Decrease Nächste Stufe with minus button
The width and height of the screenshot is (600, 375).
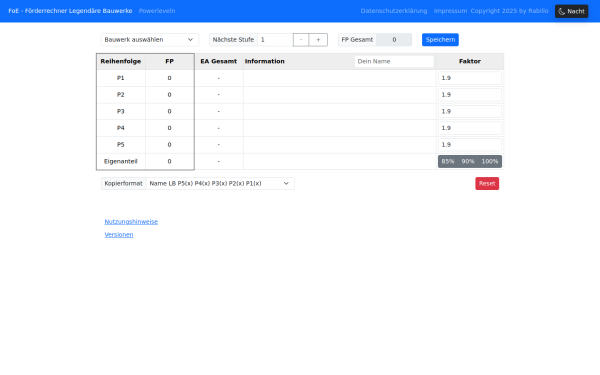pos(301,40)
